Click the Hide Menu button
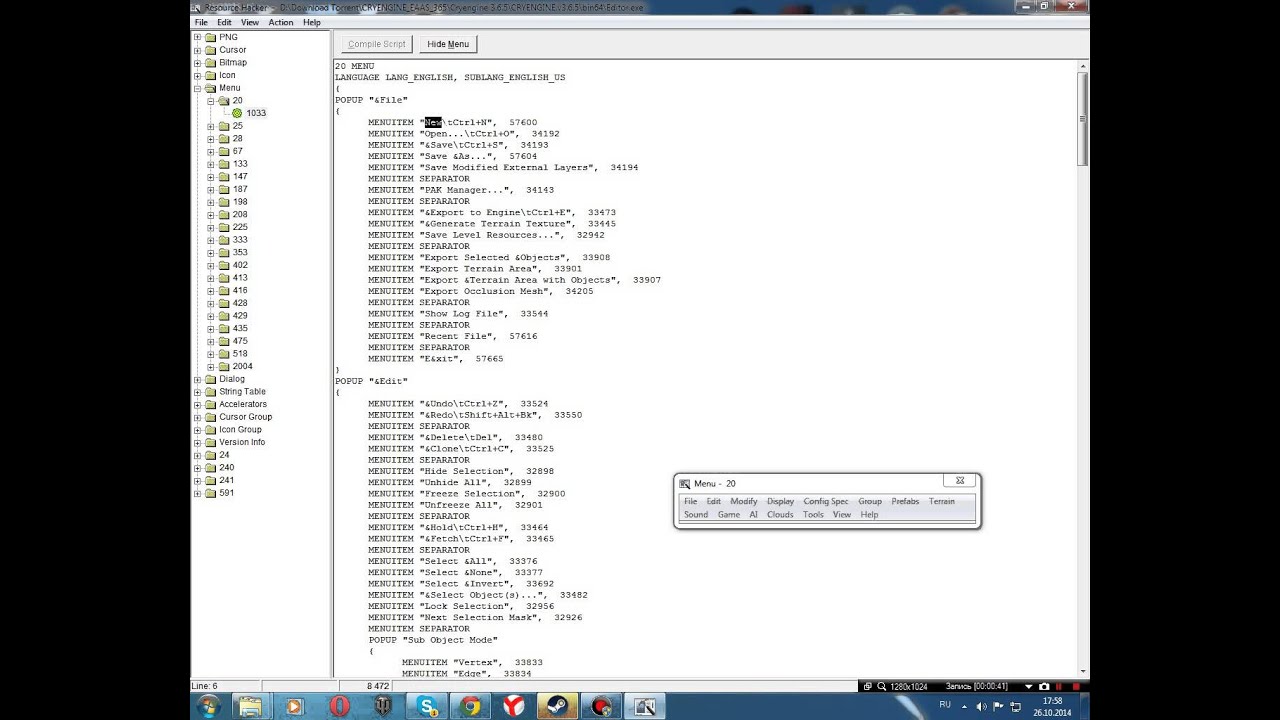The height and width of the screenshot is (720, 1280). 448,44
